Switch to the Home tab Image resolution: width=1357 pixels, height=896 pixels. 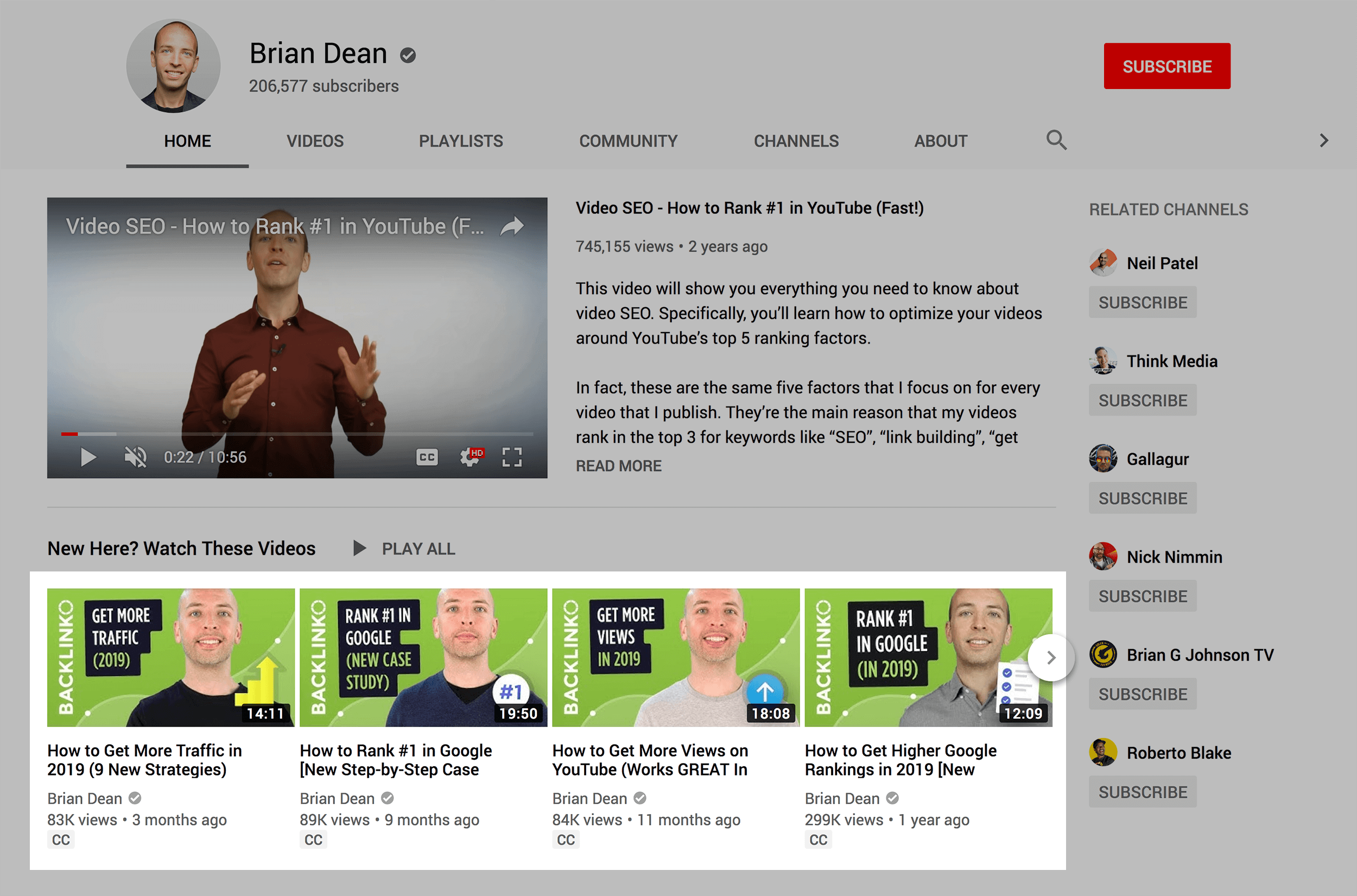pyautogui.click(x=187, y=141)
